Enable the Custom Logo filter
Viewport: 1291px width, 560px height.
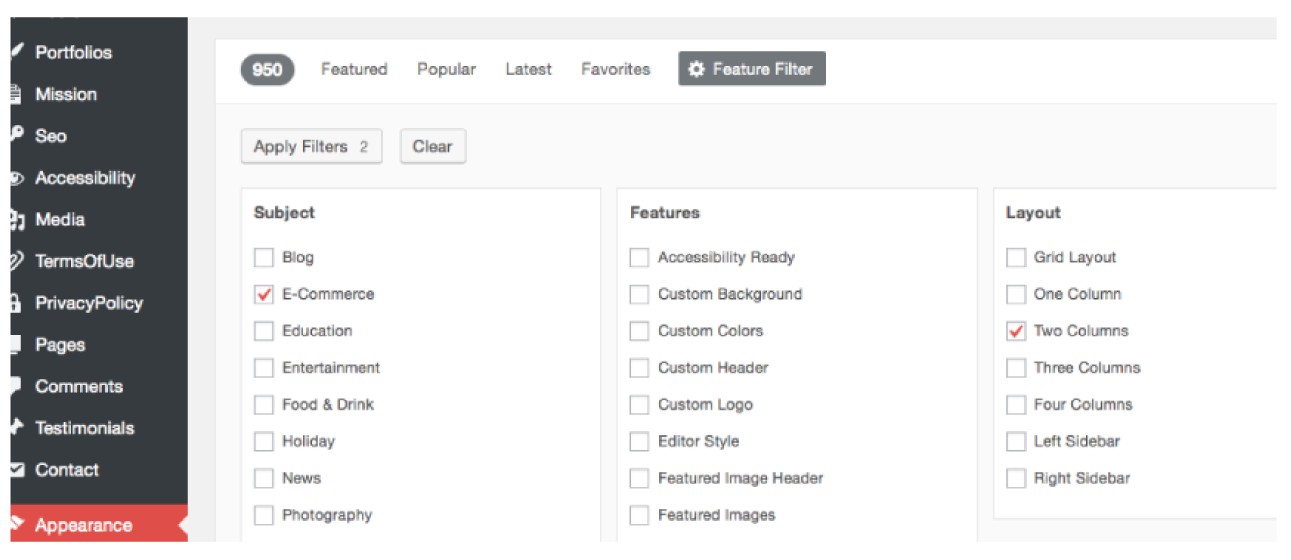[639, 405]
